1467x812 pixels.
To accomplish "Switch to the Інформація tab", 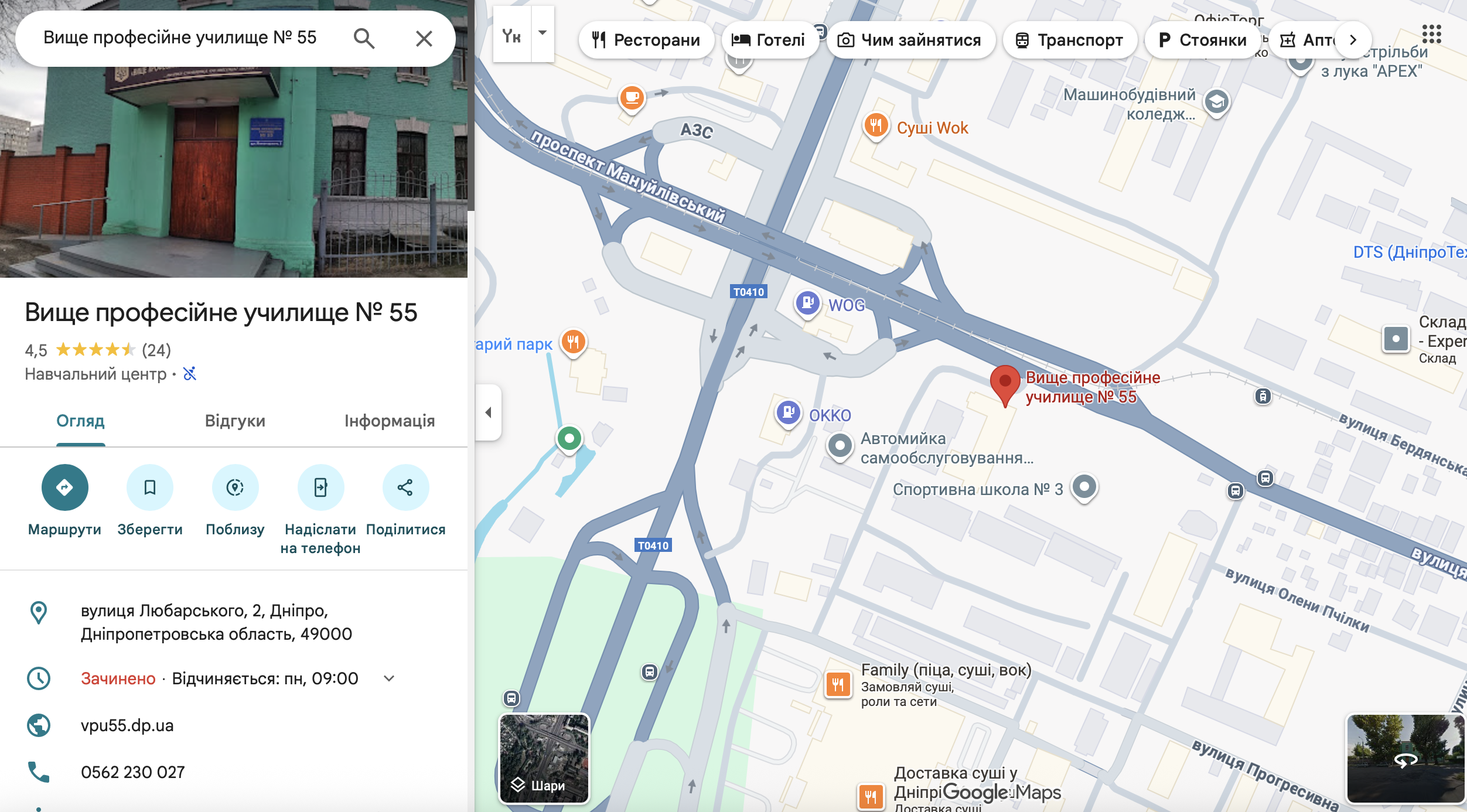I will pos(389,421).
